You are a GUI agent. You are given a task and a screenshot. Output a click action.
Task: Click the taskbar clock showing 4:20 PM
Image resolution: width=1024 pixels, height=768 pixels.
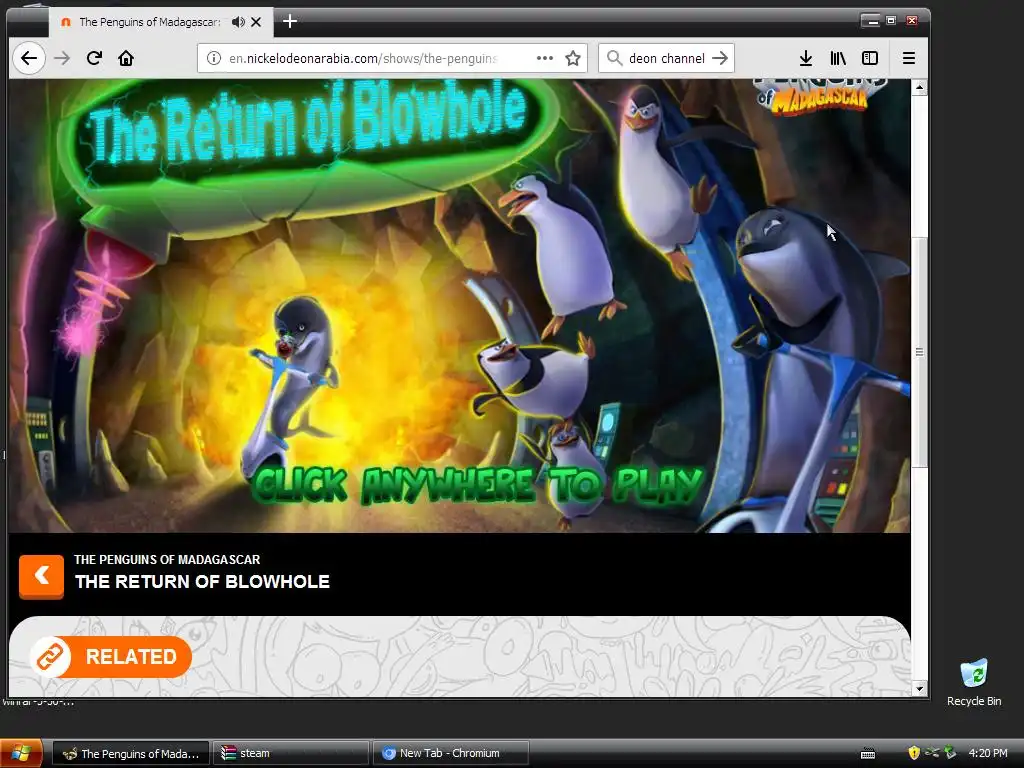click(x=988, y=753)
